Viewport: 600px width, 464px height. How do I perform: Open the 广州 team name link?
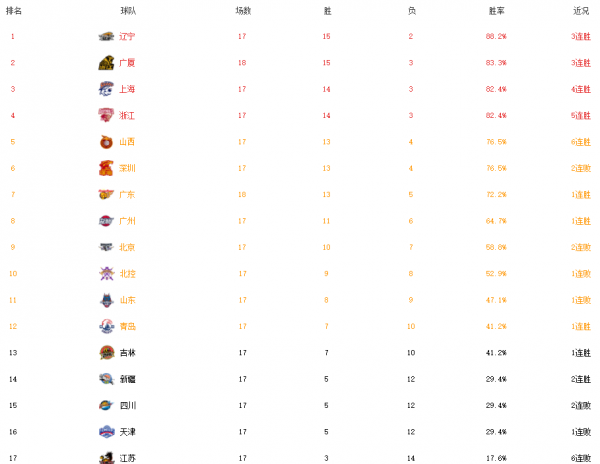point(127,221)
